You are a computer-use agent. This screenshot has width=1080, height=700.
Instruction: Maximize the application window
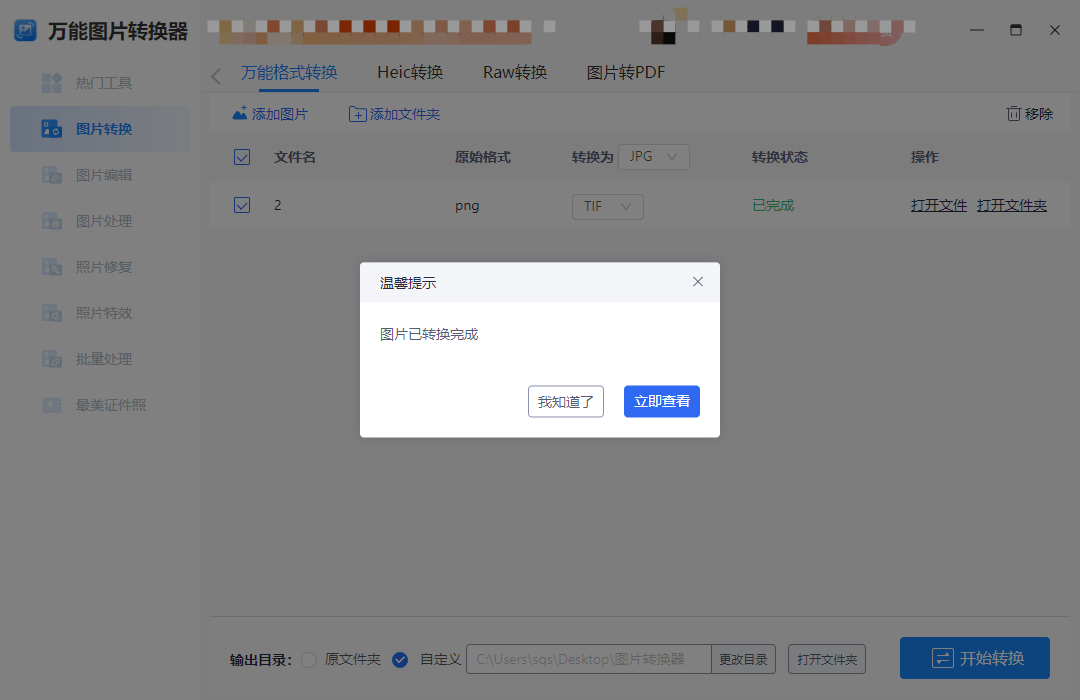pyautogui.click(x=1016, y=30)
